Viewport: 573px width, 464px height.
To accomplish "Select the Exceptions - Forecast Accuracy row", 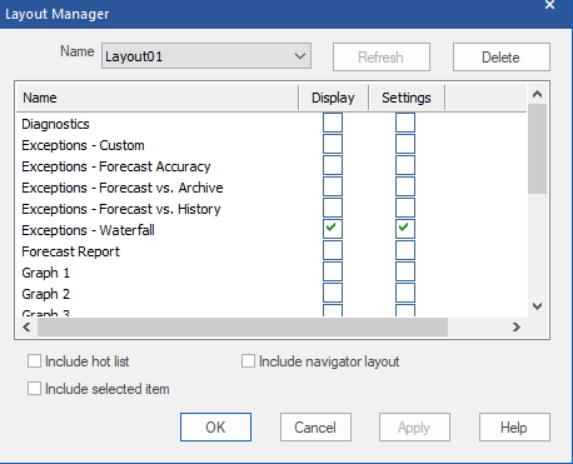I will coord(272,167).
